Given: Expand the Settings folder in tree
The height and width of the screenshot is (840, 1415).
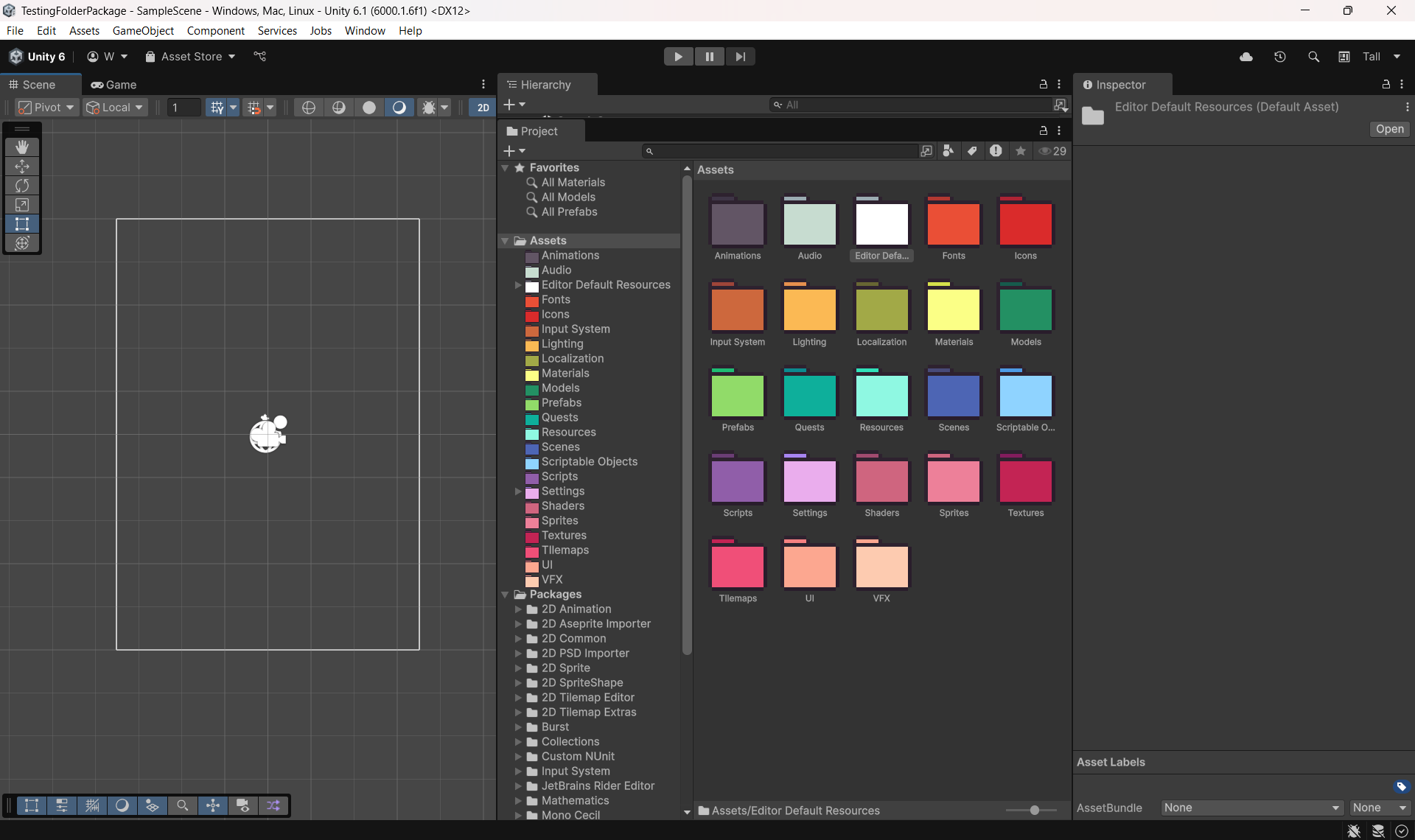Looking at the screenshot, I should (518, 491).
